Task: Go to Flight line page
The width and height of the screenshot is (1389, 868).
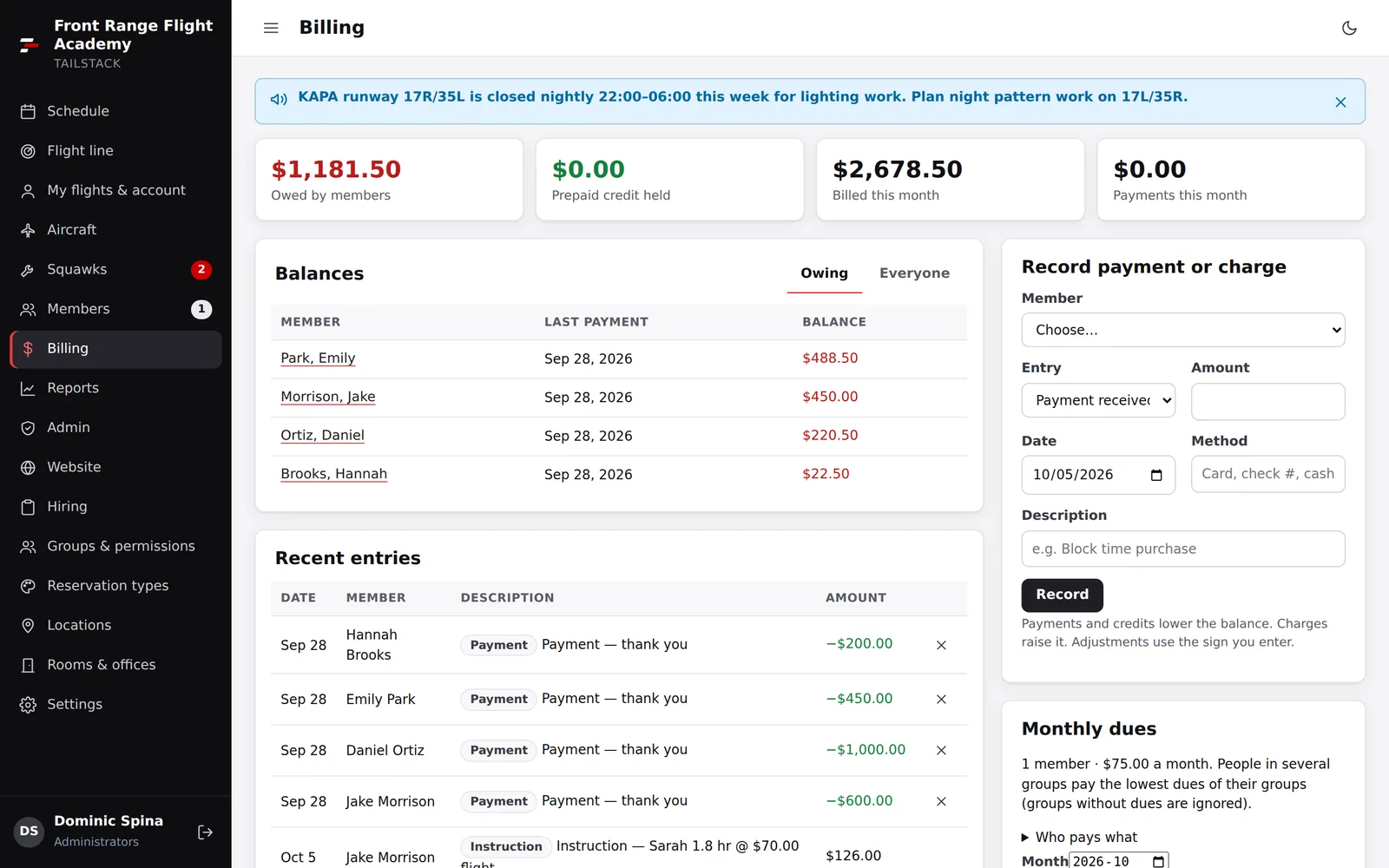Action: (x=115, y=151)
